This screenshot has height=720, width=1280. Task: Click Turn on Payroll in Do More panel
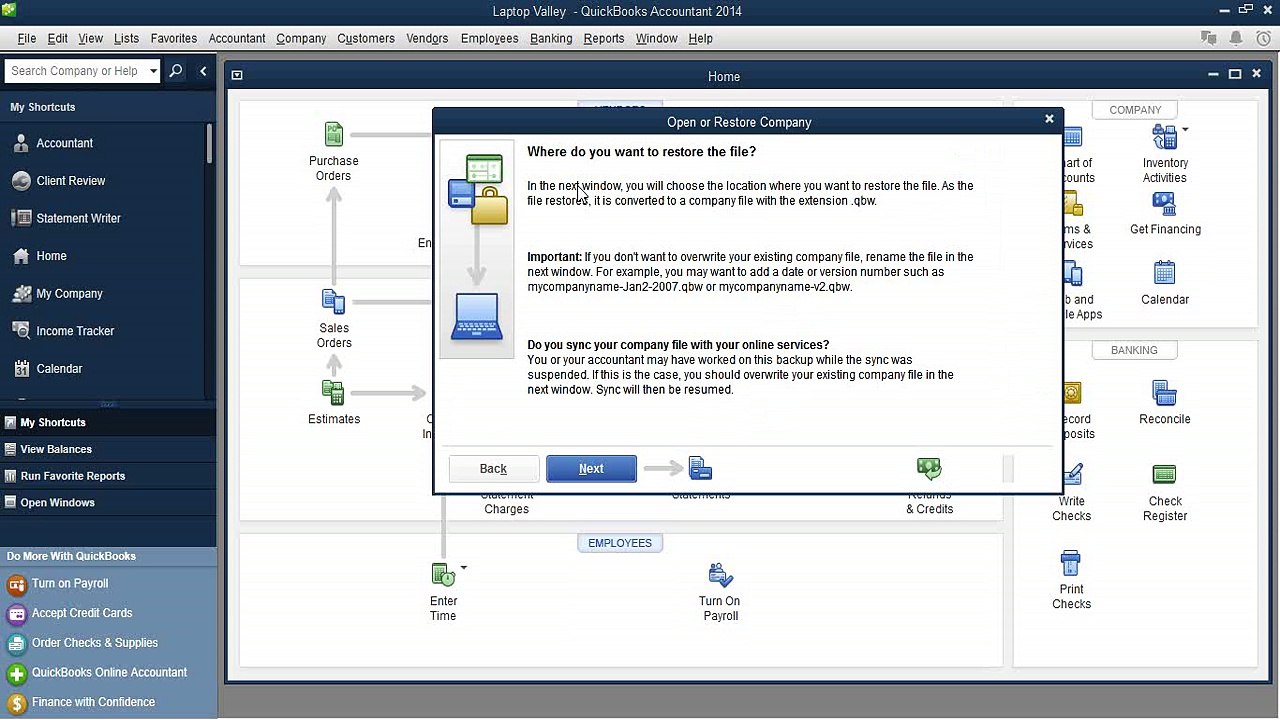[70, 584]
